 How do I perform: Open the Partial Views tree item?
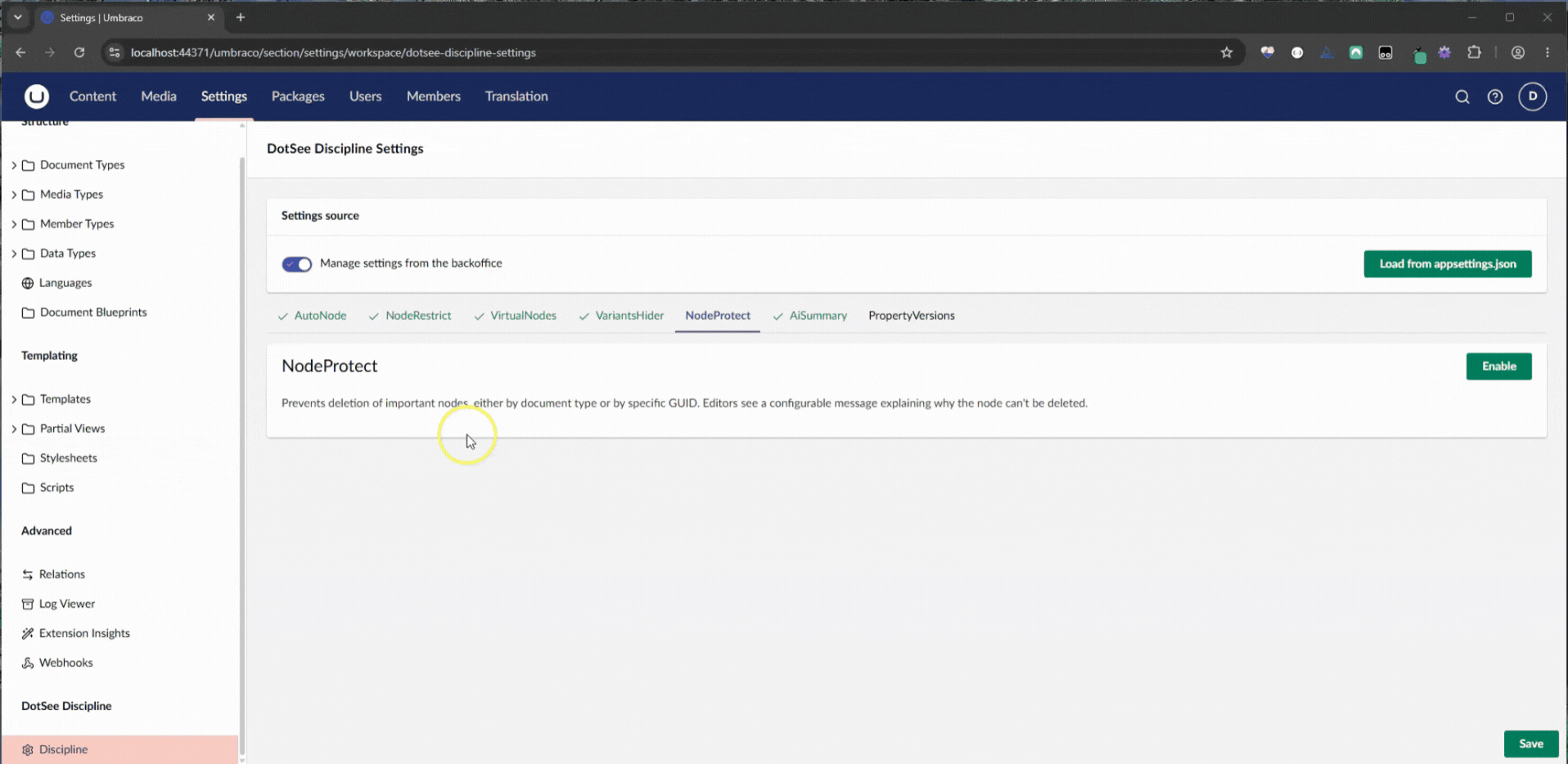(x=72, y=429)
